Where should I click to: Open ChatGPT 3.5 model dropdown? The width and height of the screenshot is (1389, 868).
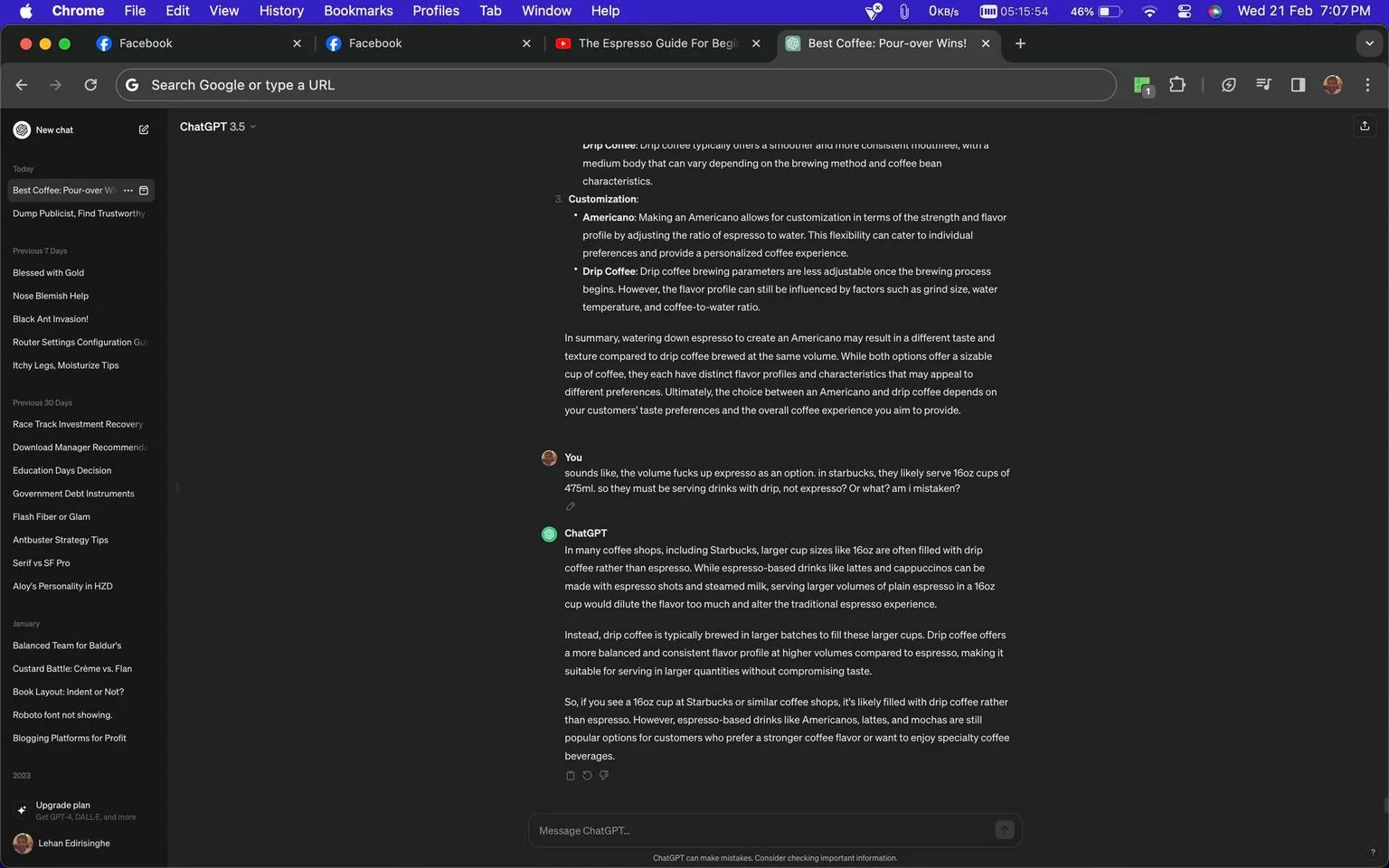click(x=218, y=127)
